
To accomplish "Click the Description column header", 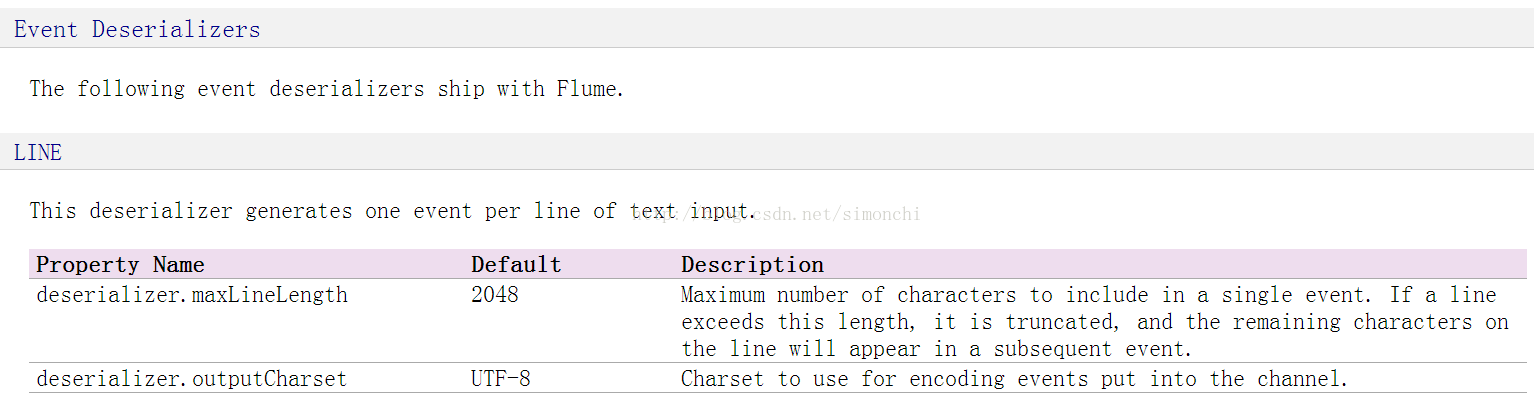I will pyautogui.click(x=752, y=265).
